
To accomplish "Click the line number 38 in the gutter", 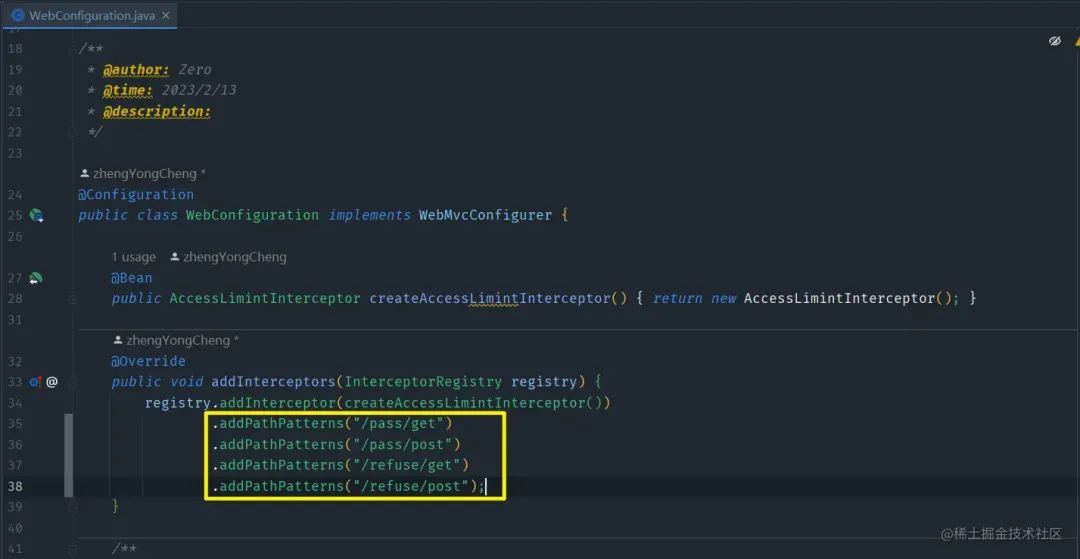I will coord(15,487).
